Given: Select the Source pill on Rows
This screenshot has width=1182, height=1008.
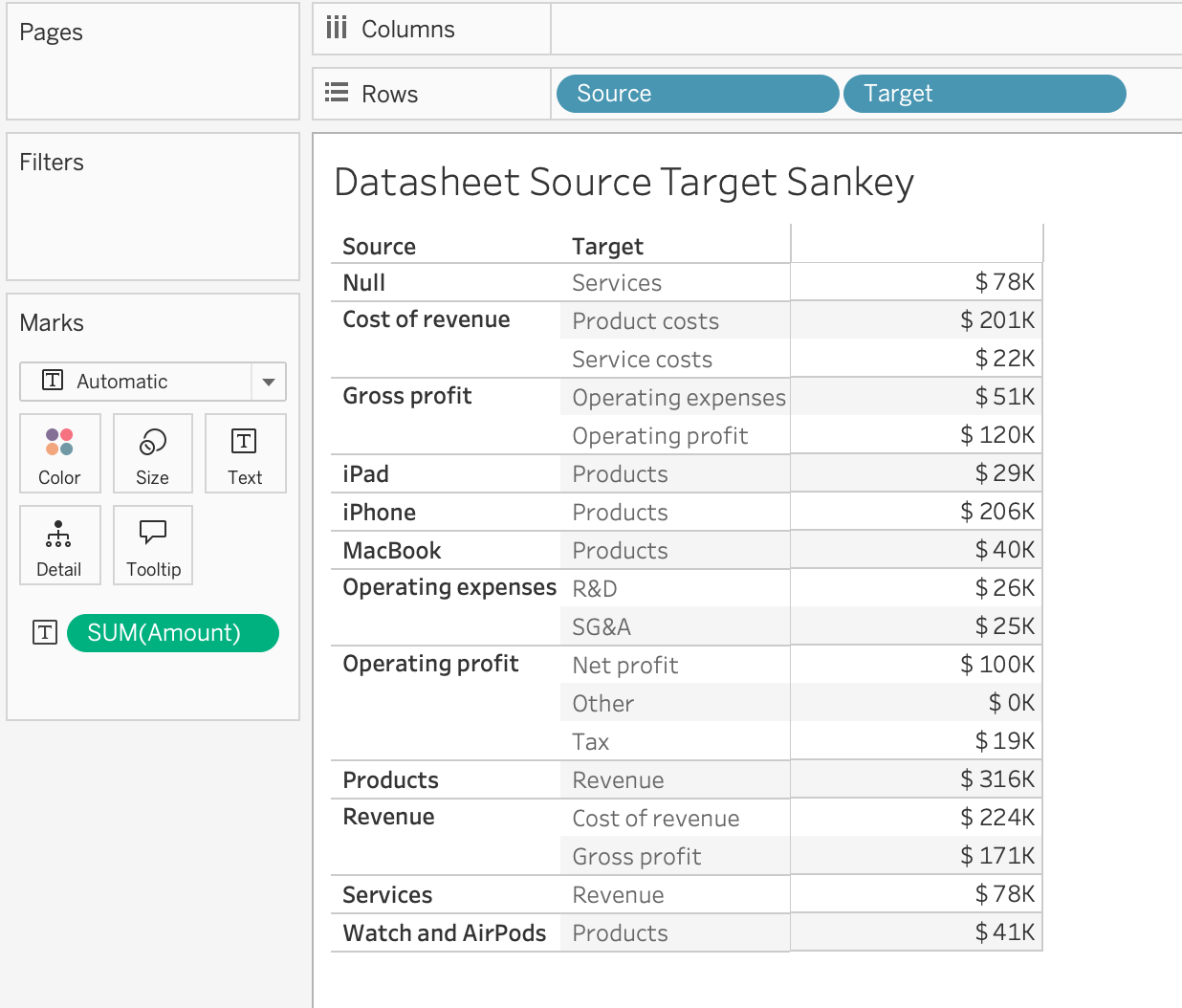Looking at the screenshot, I should (x=697, y=94).
